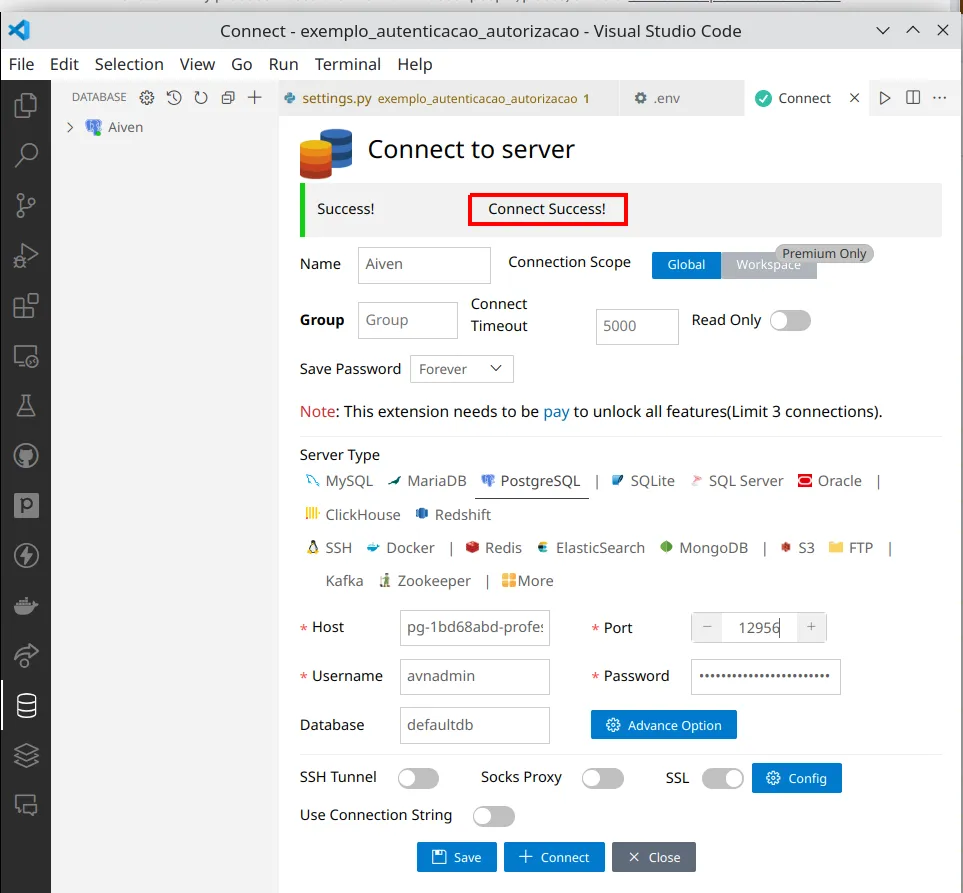Split the editor right
The image size is (963, 893).
(x=913, y=98)
